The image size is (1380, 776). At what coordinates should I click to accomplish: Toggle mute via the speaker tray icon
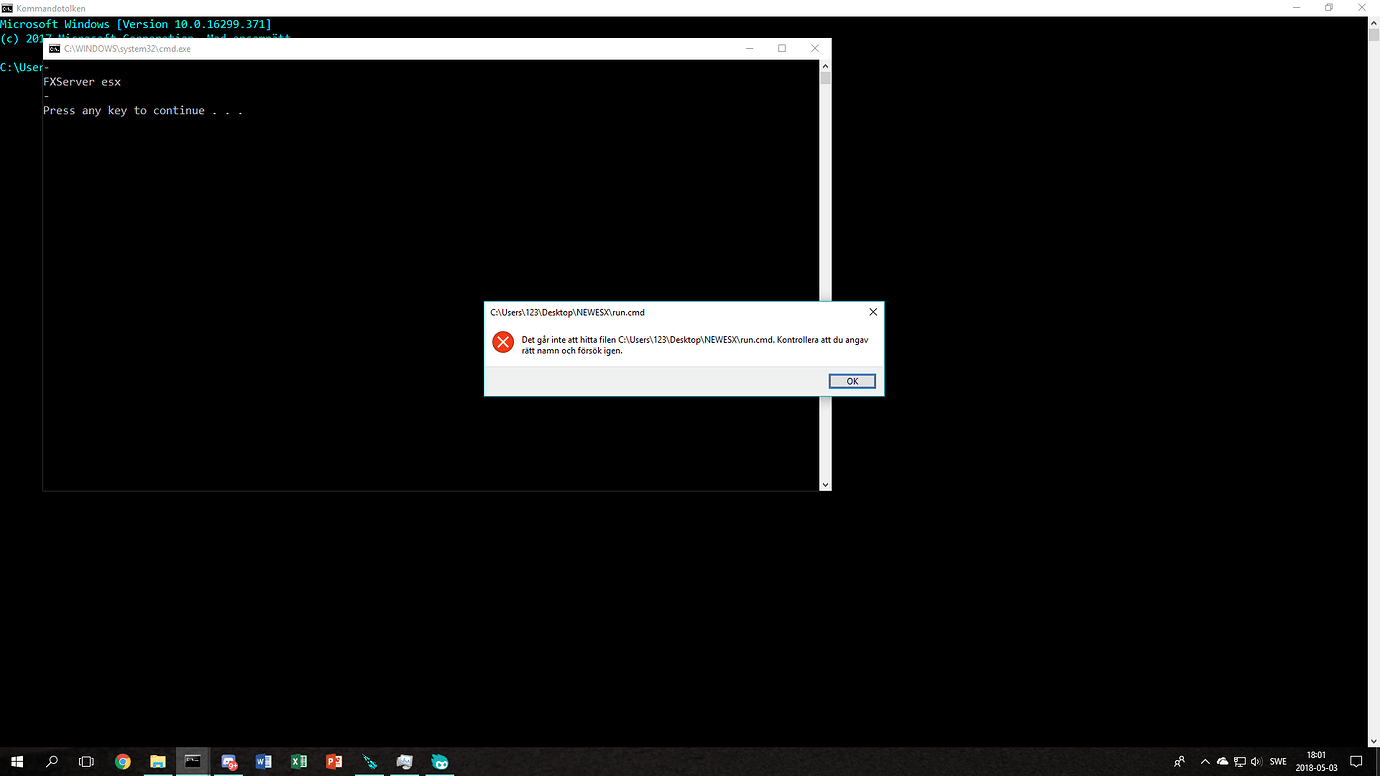coord(1256,761)
